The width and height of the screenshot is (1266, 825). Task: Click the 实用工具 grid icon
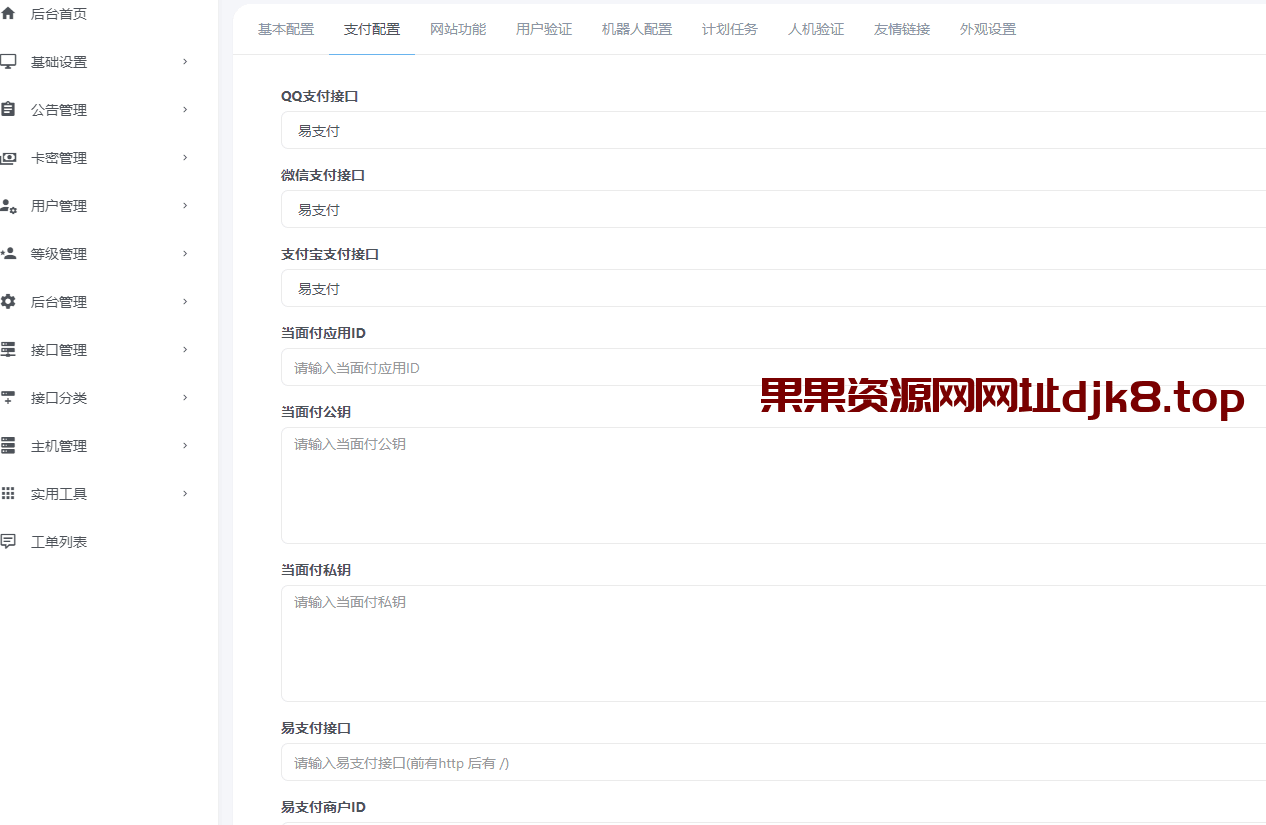(x=10, y=493)
